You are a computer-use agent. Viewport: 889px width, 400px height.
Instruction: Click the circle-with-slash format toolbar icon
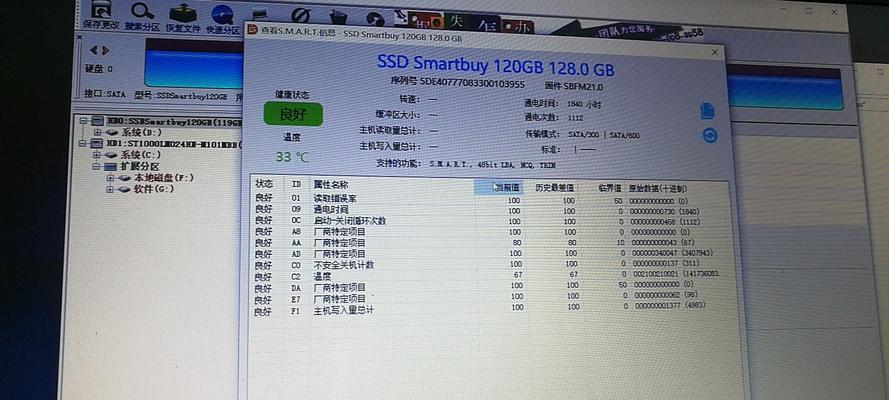300,16
